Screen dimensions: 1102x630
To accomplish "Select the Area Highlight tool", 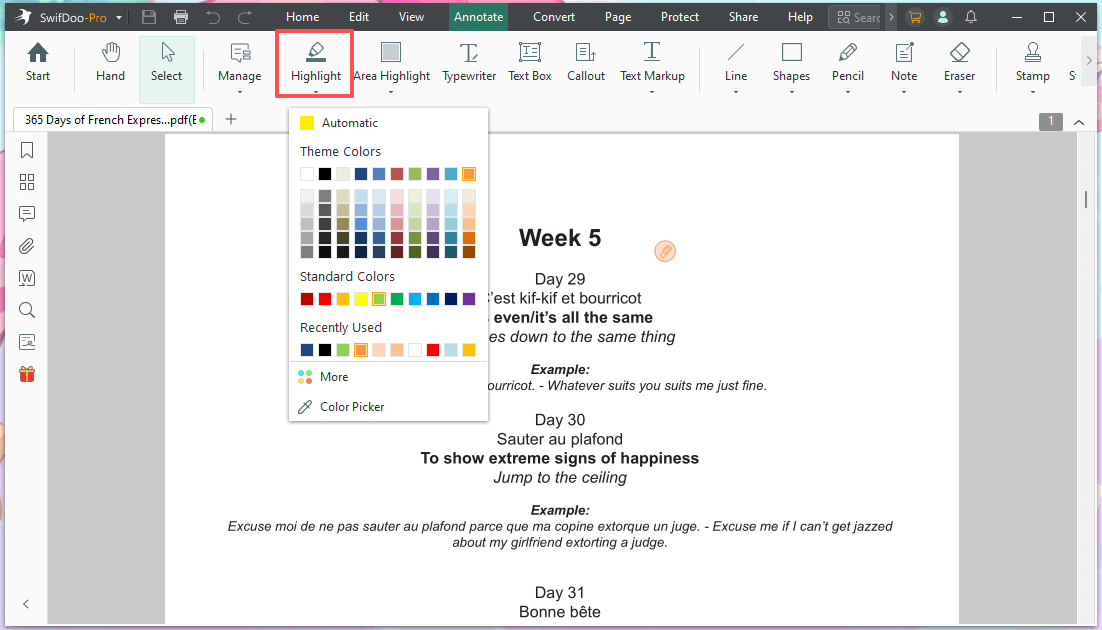I will (392, 63).
